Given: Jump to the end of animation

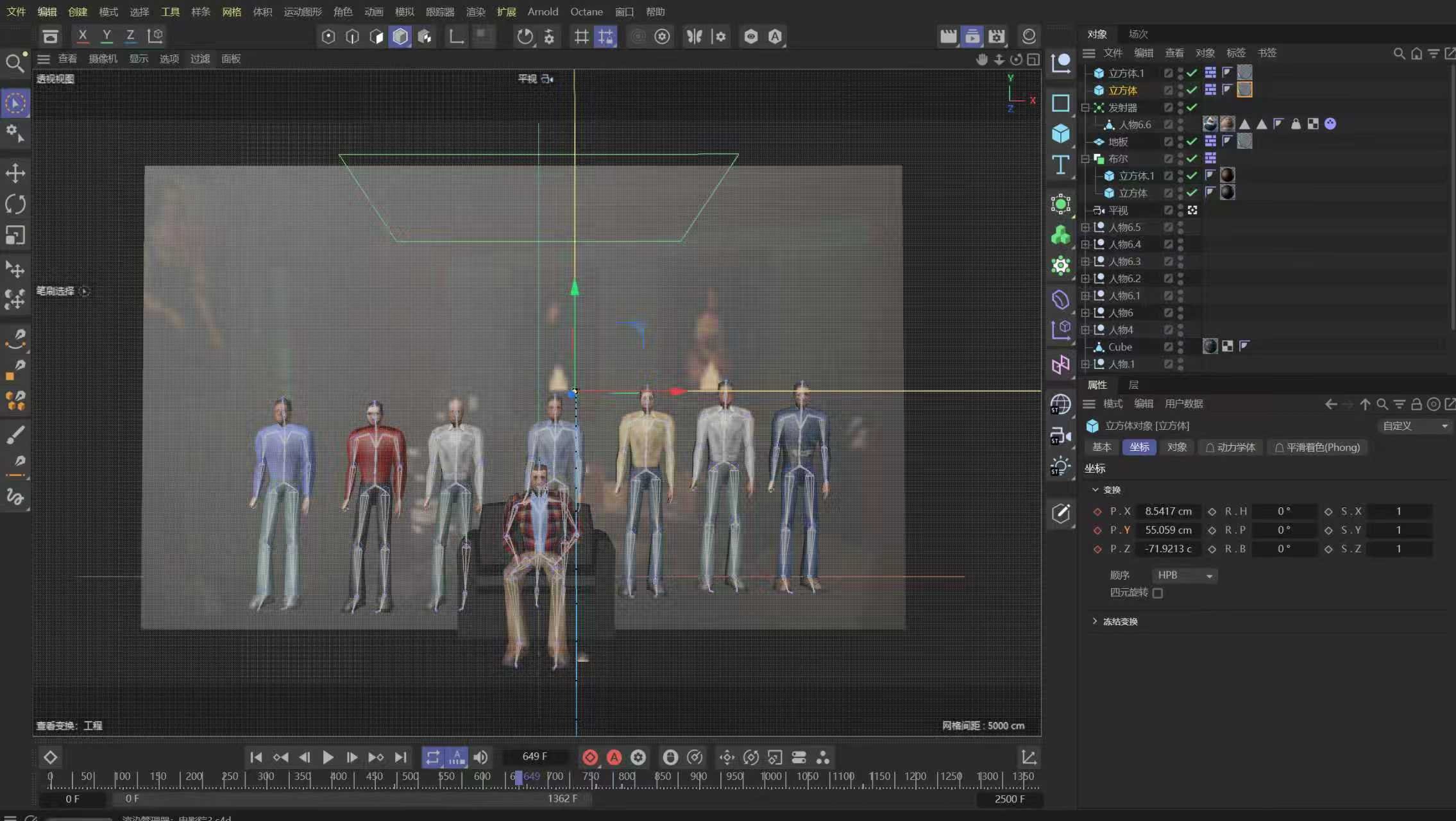Looking at the screenshot, I should 400,758.
